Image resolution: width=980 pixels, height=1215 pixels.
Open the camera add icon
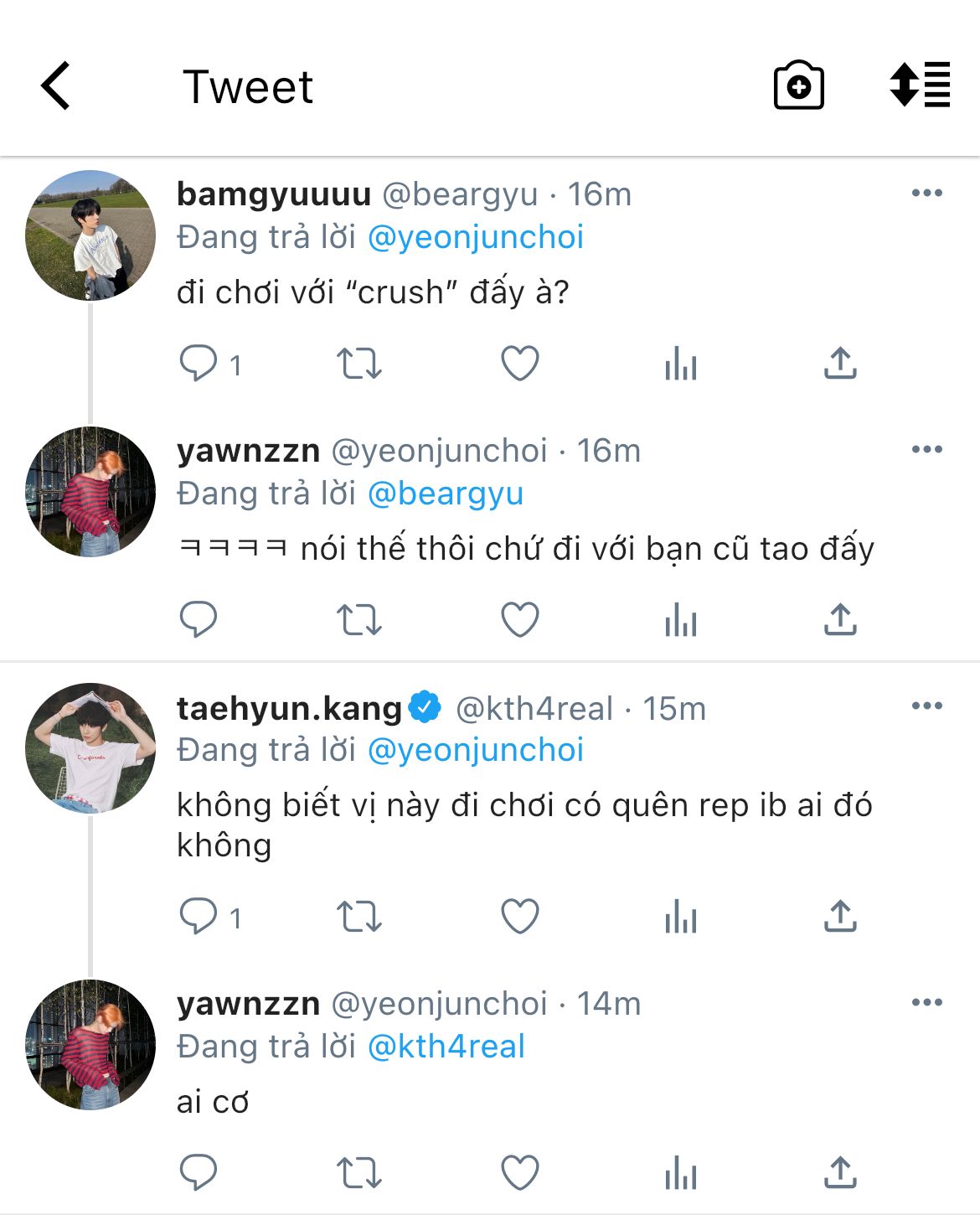798,85
